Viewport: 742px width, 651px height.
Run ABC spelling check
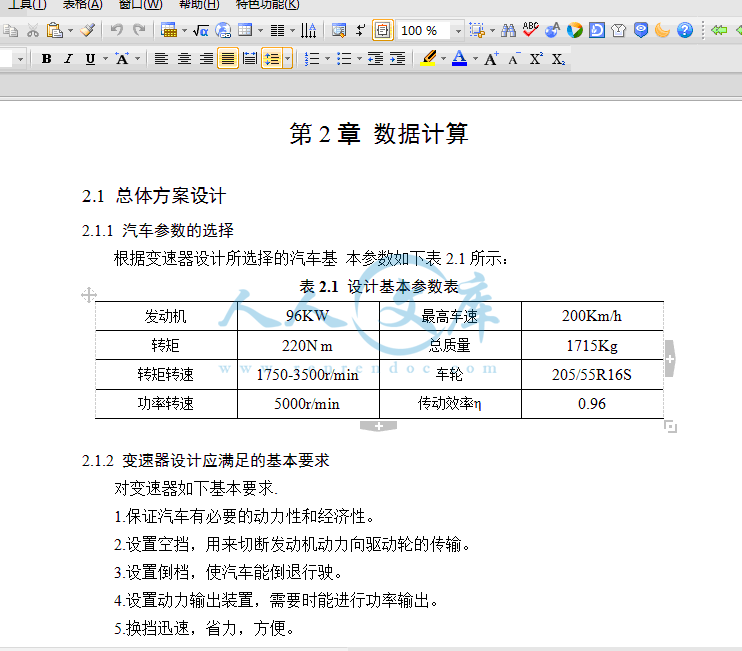[531, 30]
